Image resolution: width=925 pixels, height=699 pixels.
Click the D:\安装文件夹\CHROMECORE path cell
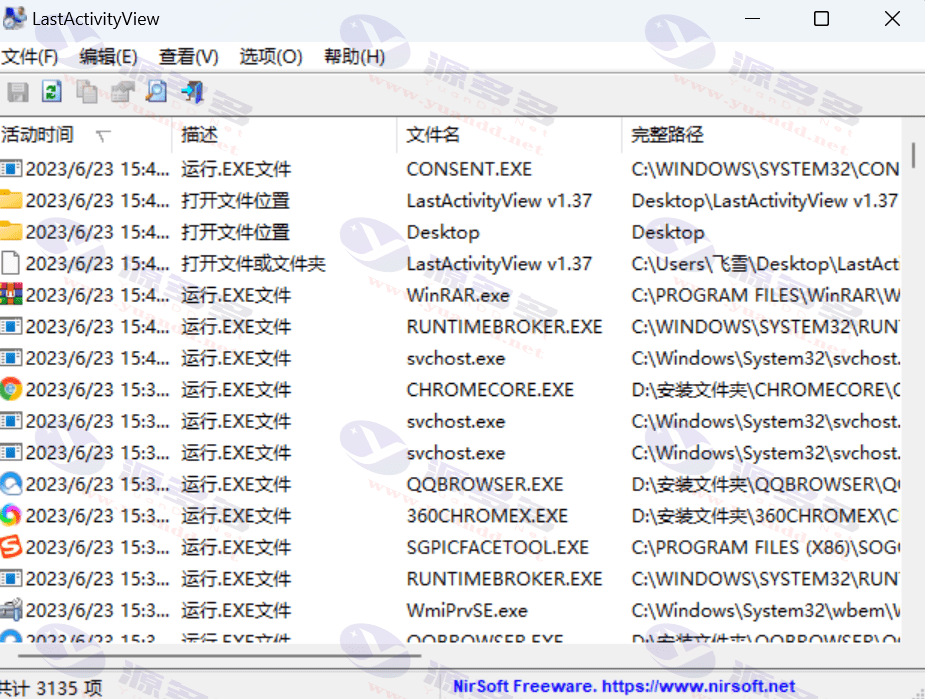(x=765, y=390)
